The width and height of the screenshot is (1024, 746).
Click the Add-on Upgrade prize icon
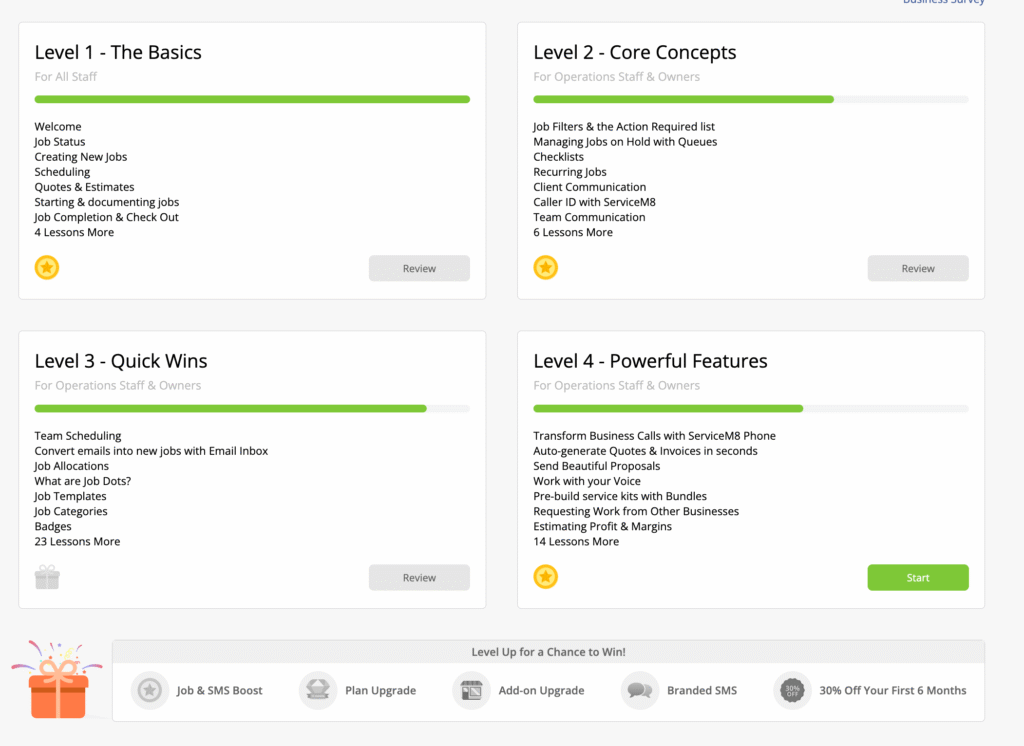[470, 690]
